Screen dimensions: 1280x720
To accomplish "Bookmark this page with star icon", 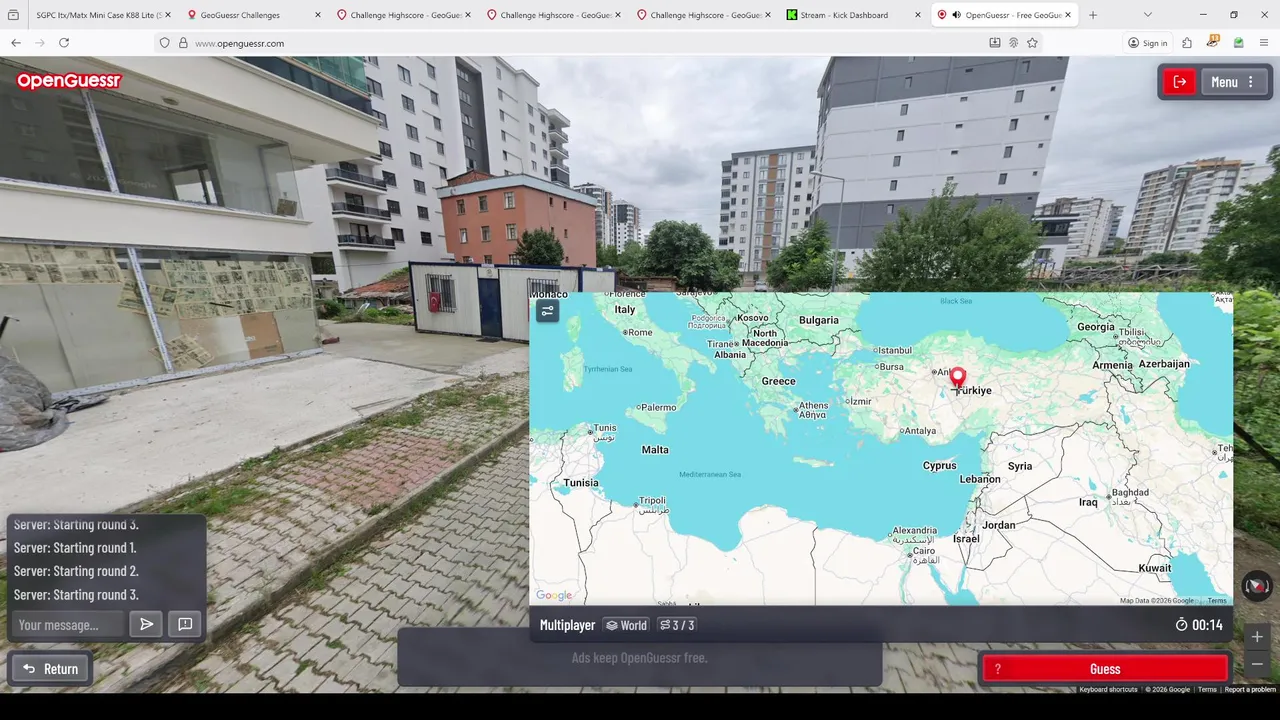I will click(1032, 43).
